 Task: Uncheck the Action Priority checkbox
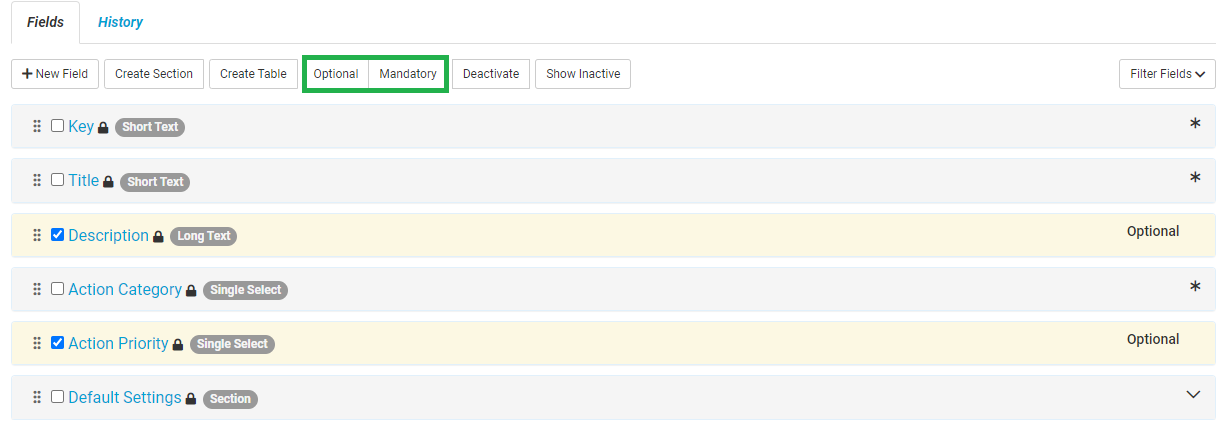click(58, 342)
